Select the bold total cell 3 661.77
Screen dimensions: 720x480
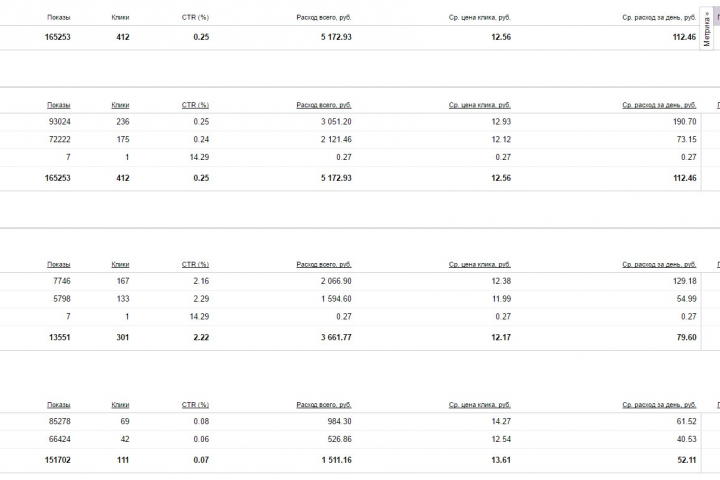336,338
